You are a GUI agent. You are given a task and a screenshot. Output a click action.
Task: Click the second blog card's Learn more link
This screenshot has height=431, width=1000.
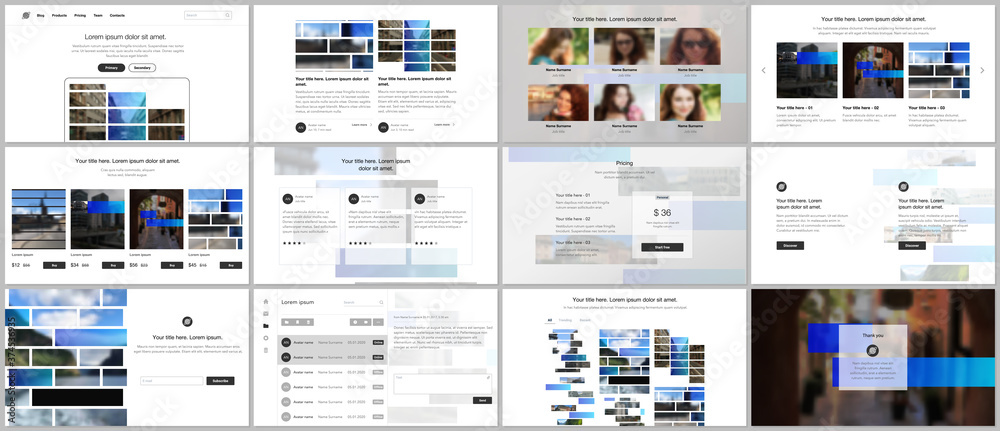pos(445,125)
